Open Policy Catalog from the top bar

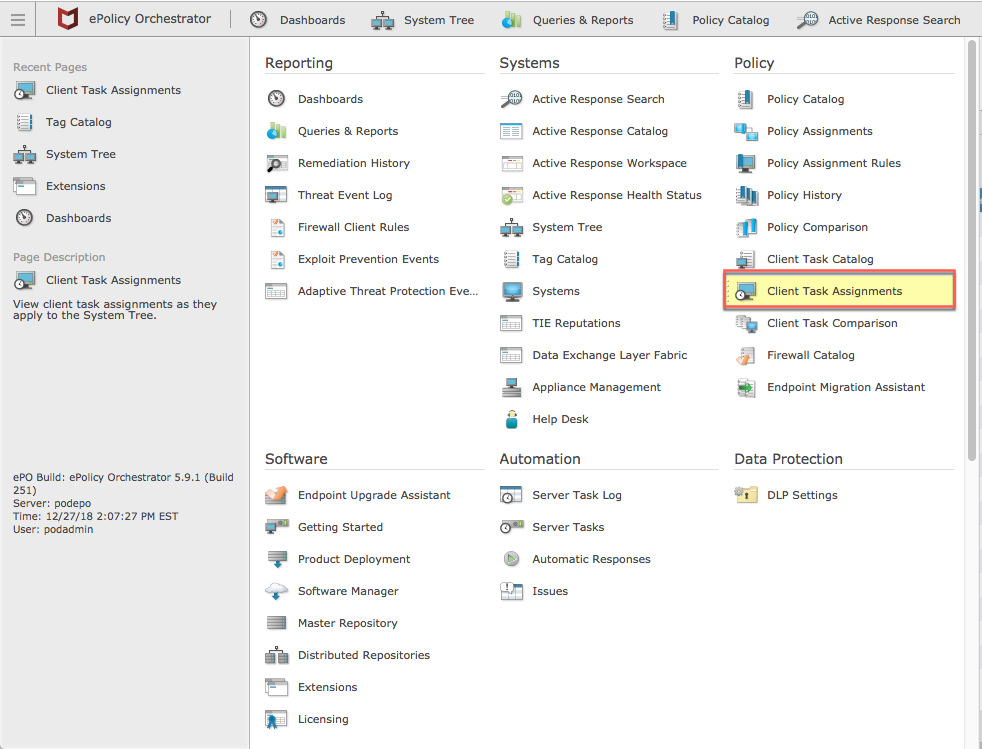coord(731,20)
